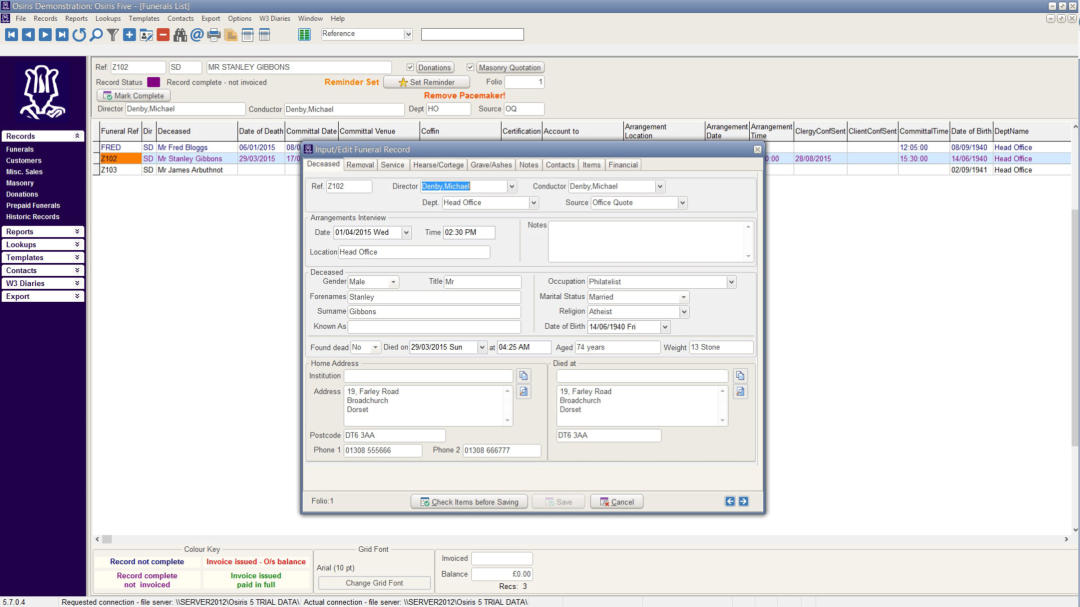Click the green grid icon in toolbar
The height and width of the screenshot is (607, 1080).
pyautogui.click(x=304, y=35)
